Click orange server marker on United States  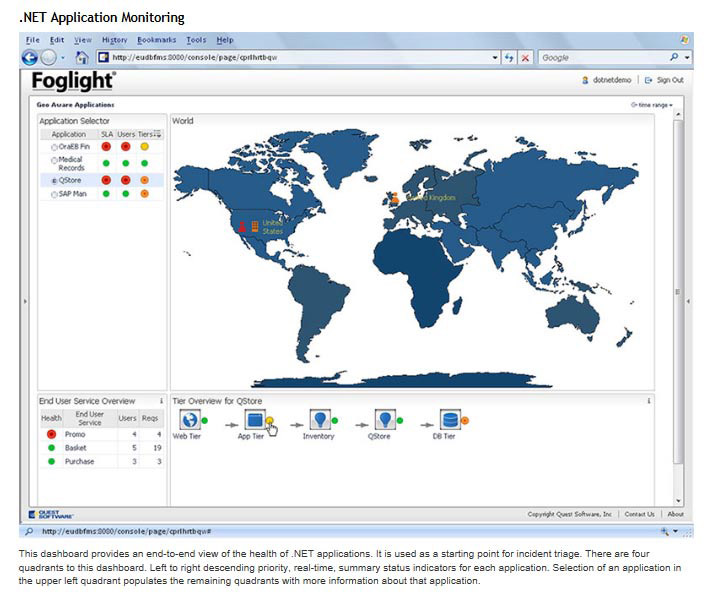(255, 226)
